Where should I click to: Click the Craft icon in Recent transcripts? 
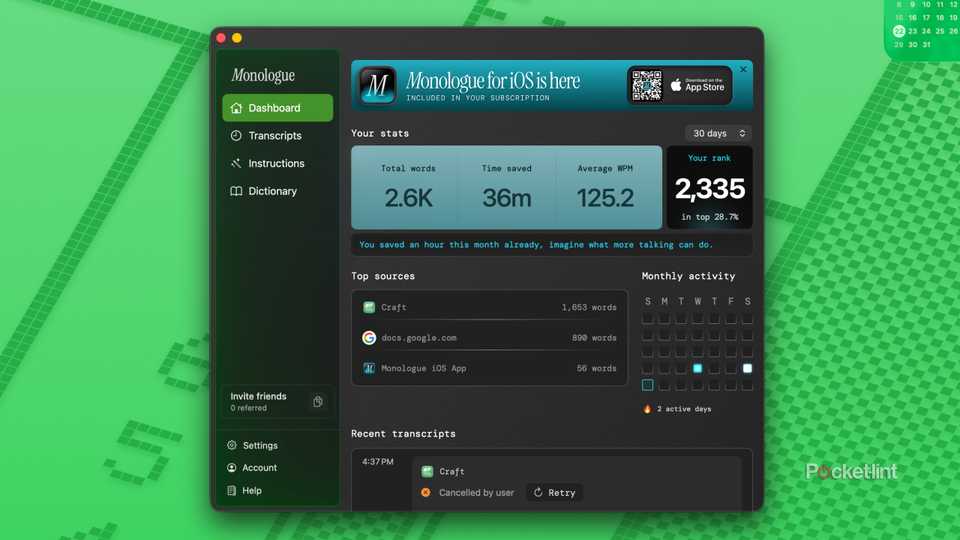(x=427, y=471)
